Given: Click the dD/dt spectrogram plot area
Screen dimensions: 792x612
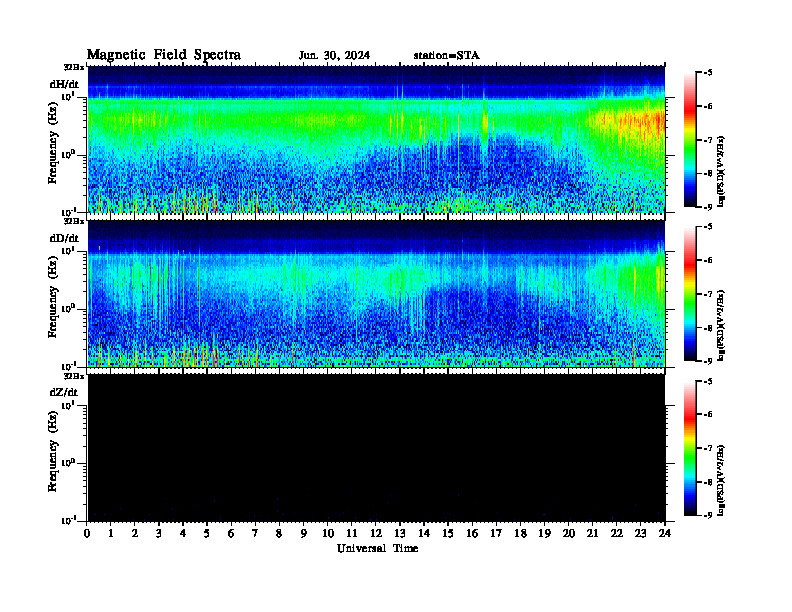Looking at the screenshot, I should click(376, 293).
